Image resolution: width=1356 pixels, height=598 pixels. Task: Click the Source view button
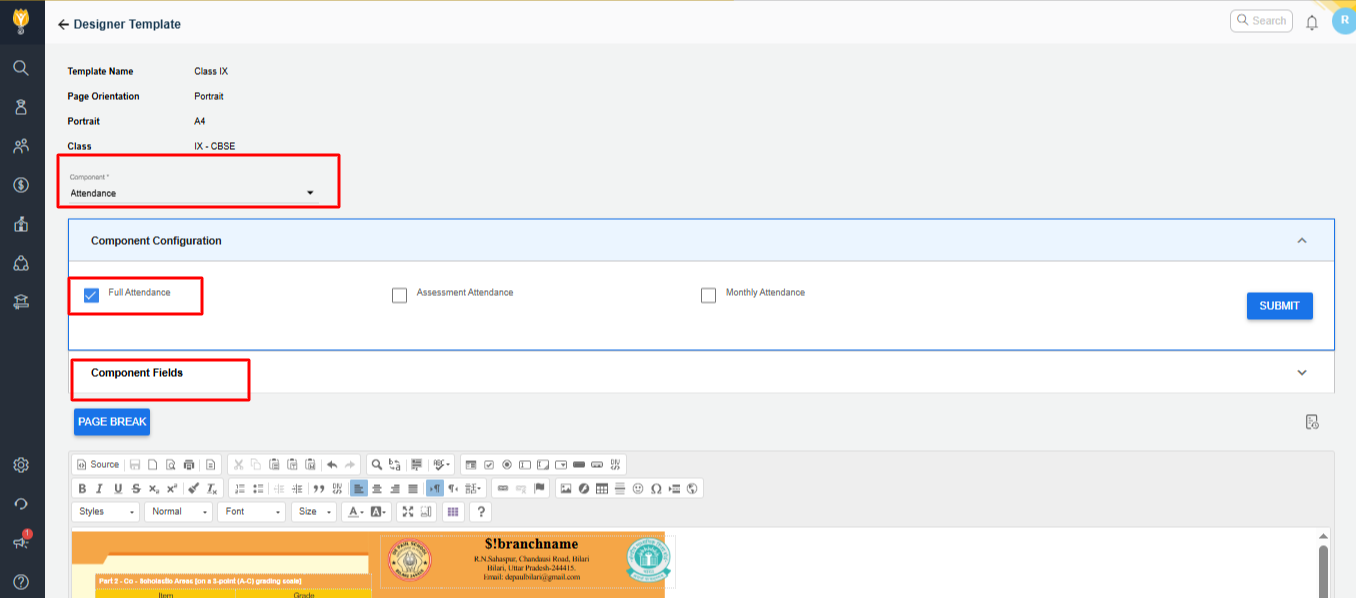pos(97,465)
